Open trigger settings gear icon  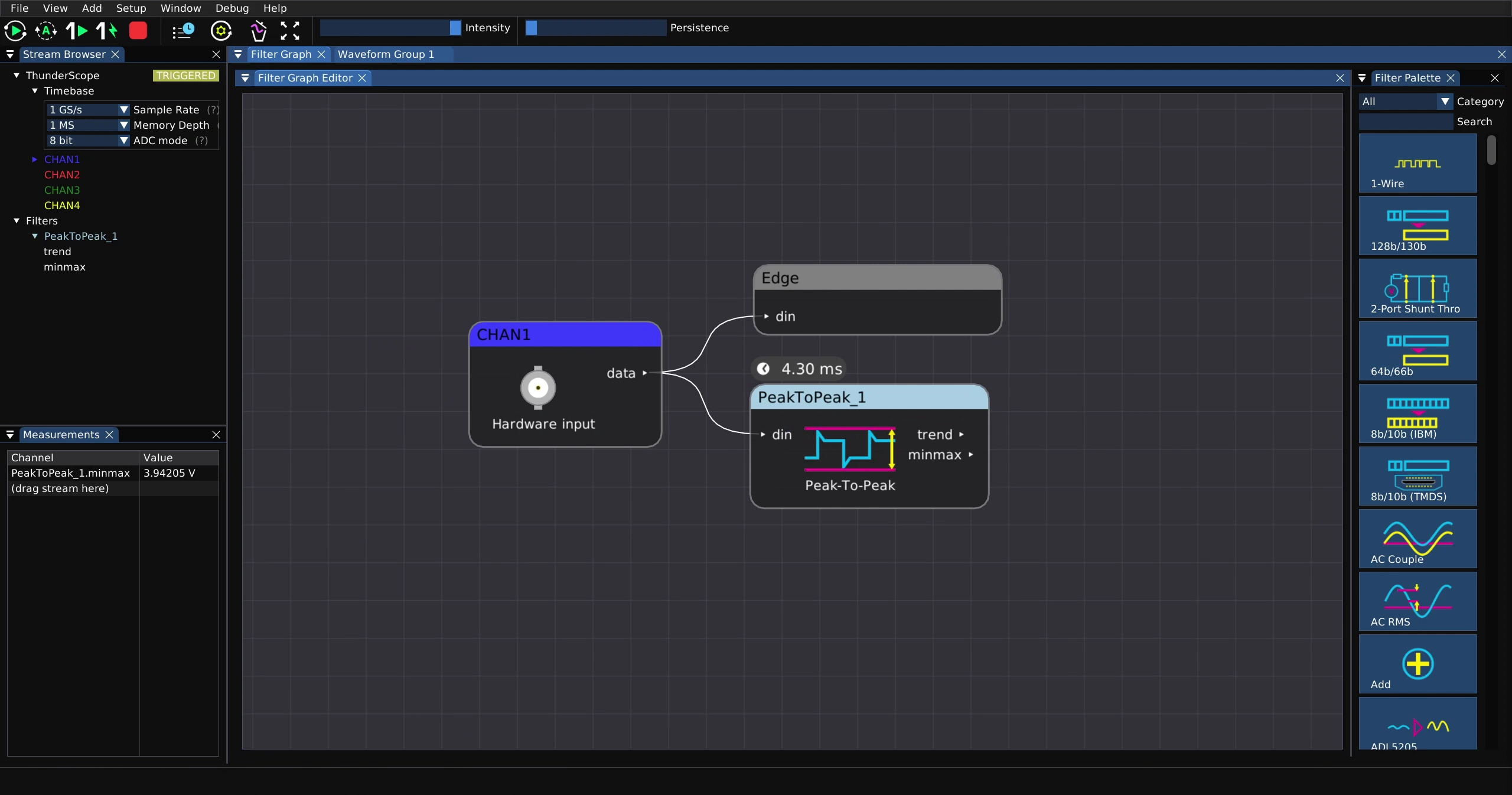pos(221,30)
